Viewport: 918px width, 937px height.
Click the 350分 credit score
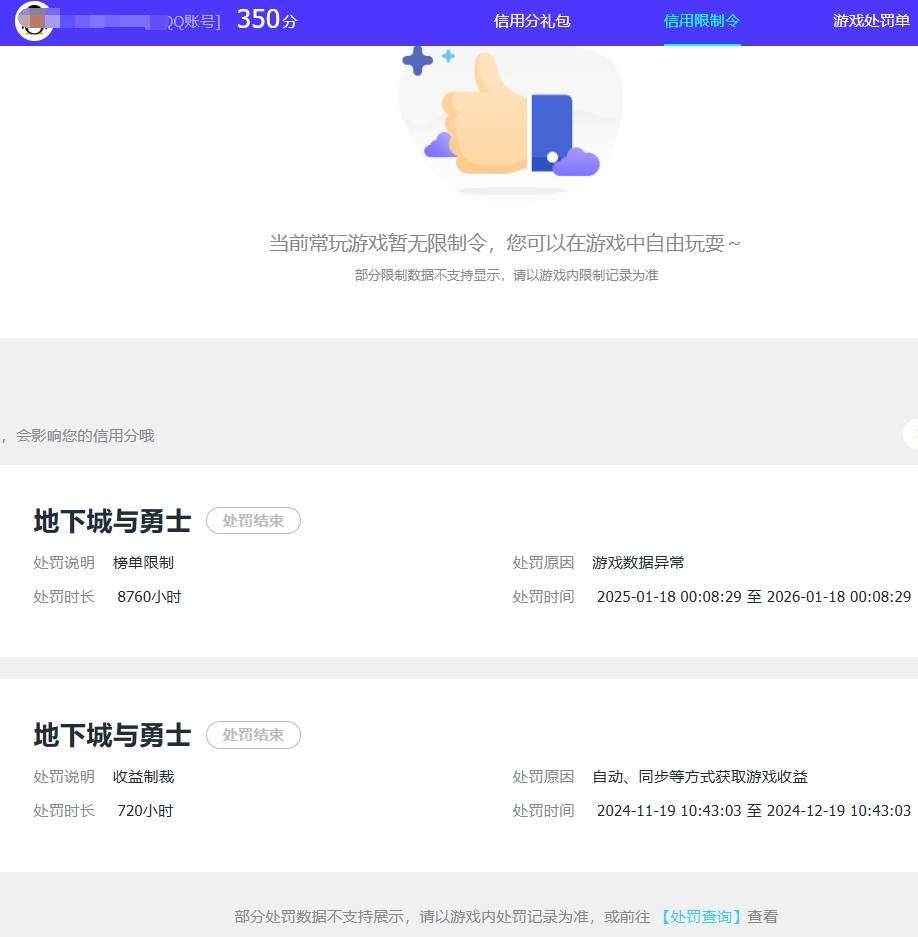[x=267, y=20]
